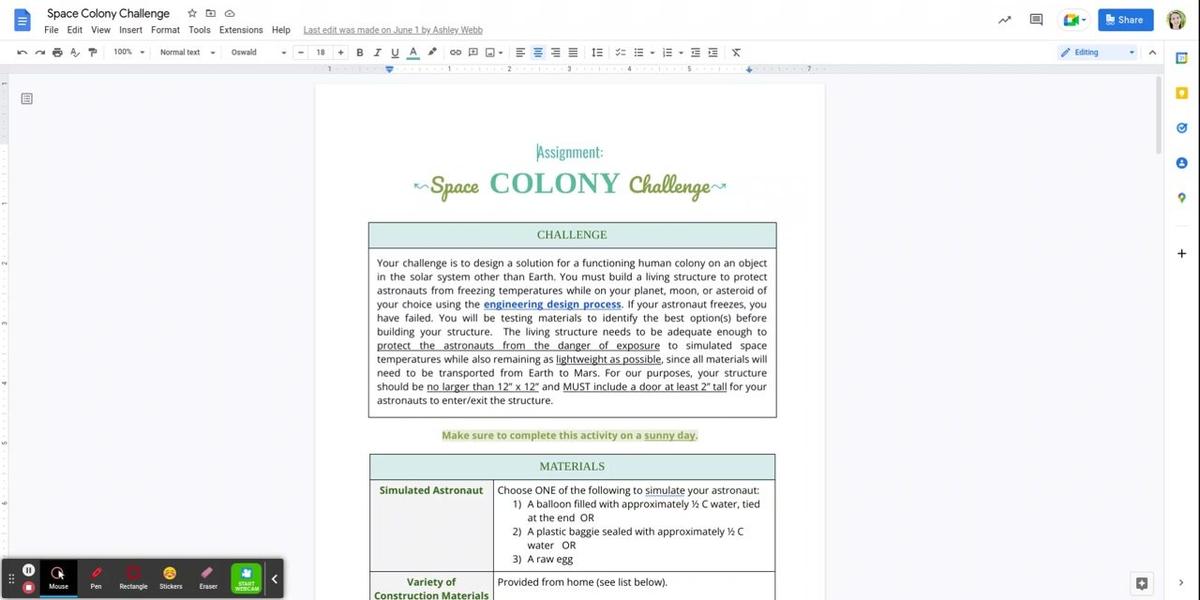Click the print icon in toolbar
This screenshot has height=600, width=1200.
(56, 52)
